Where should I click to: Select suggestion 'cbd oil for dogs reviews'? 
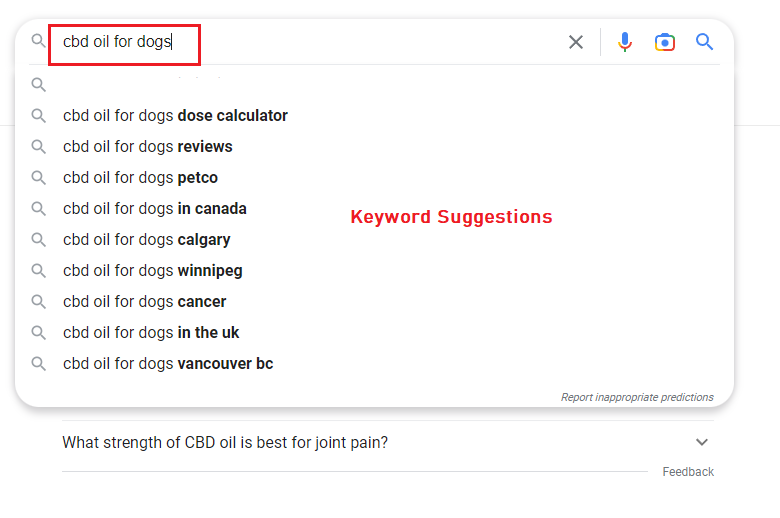[148, 147]
